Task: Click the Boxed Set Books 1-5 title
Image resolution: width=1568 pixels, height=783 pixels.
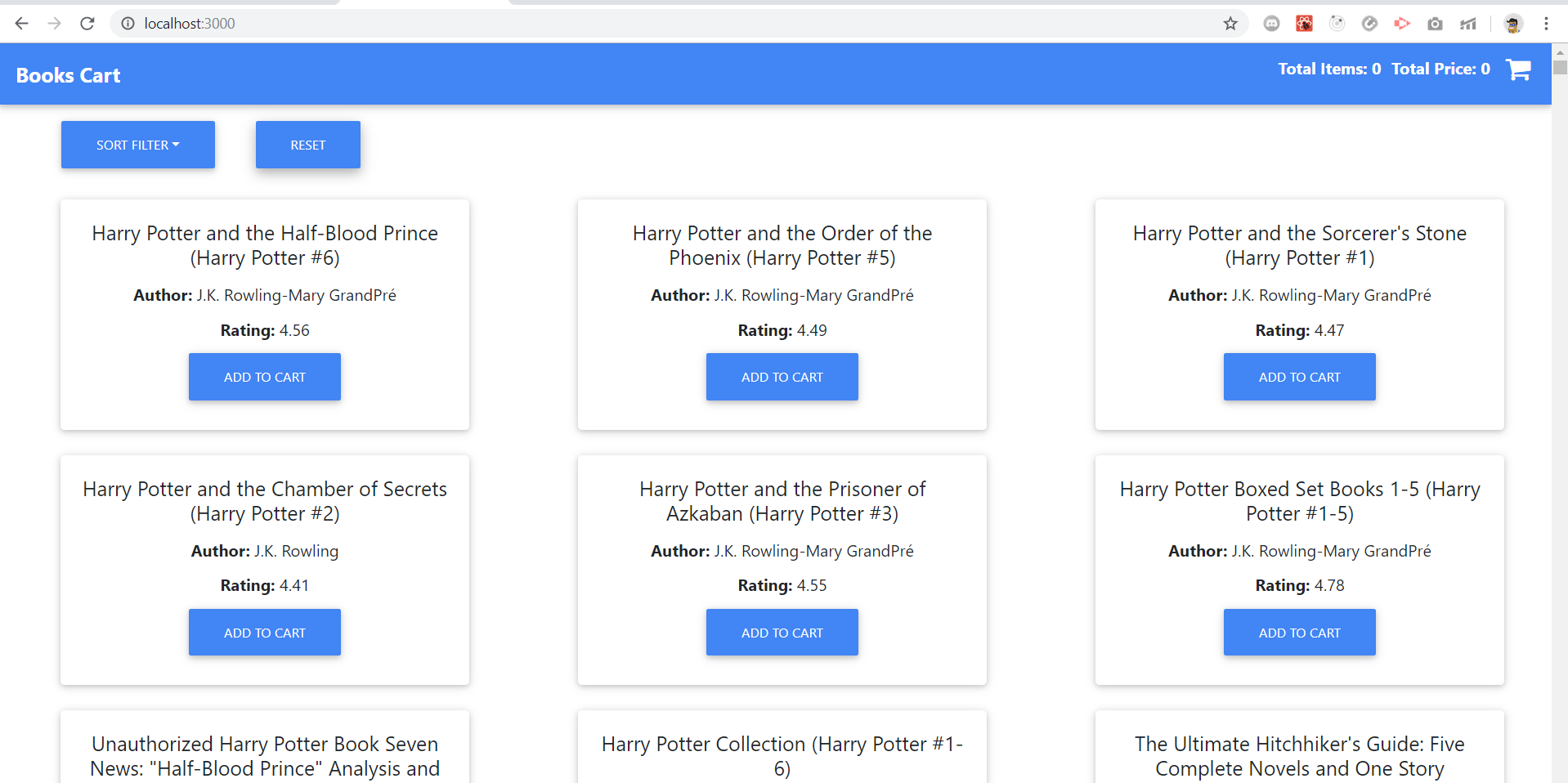Action: (x=1300, y=501)
